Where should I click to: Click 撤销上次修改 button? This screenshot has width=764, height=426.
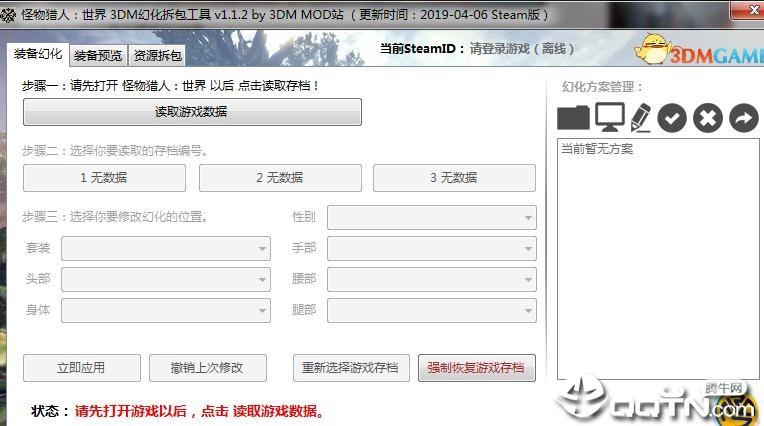208,368
